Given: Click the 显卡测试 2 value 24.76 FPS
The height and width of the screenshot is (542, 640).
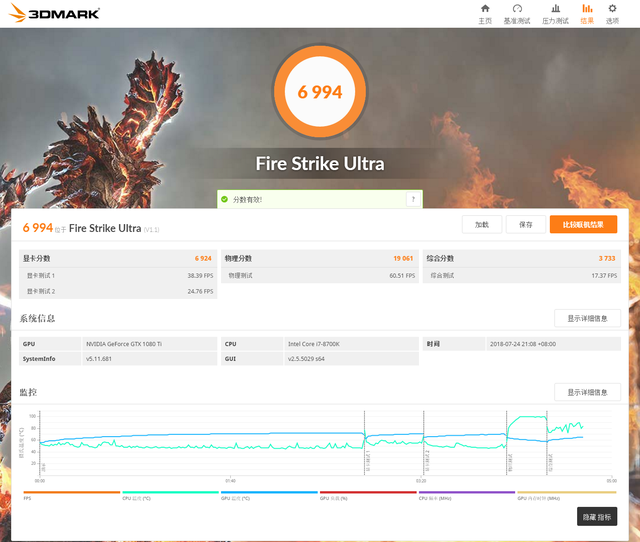Looking at the screenshot, I should (200, 291).
